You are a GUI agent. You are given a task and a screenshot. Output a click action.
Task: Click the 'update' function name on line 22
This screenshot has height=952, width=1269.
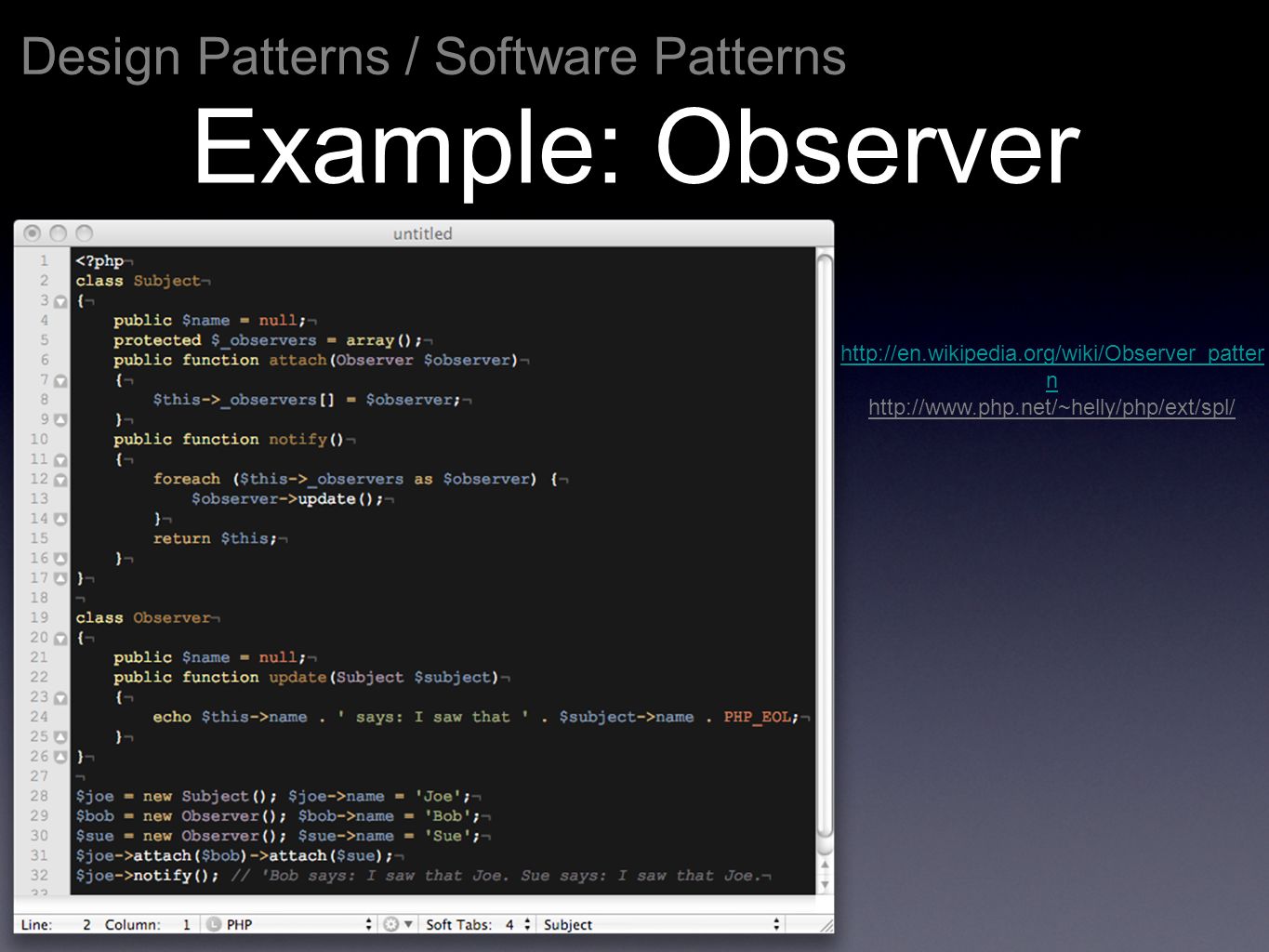pyautogui.click(x=297, y=677)
